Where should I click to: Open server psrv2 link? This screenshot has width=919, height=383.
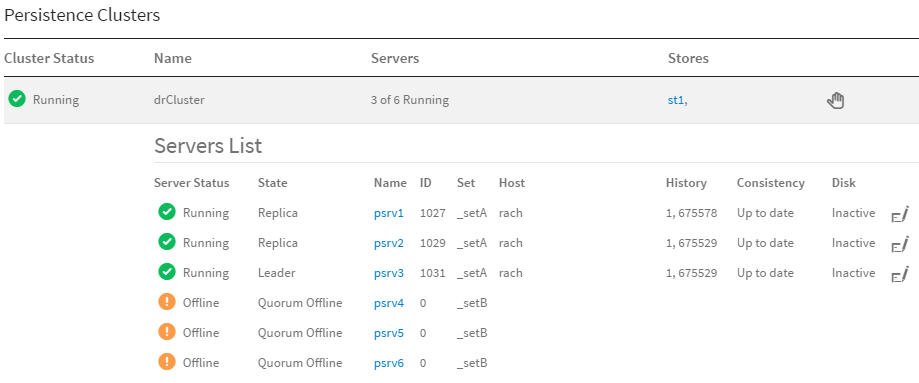[x=389, y=243]
